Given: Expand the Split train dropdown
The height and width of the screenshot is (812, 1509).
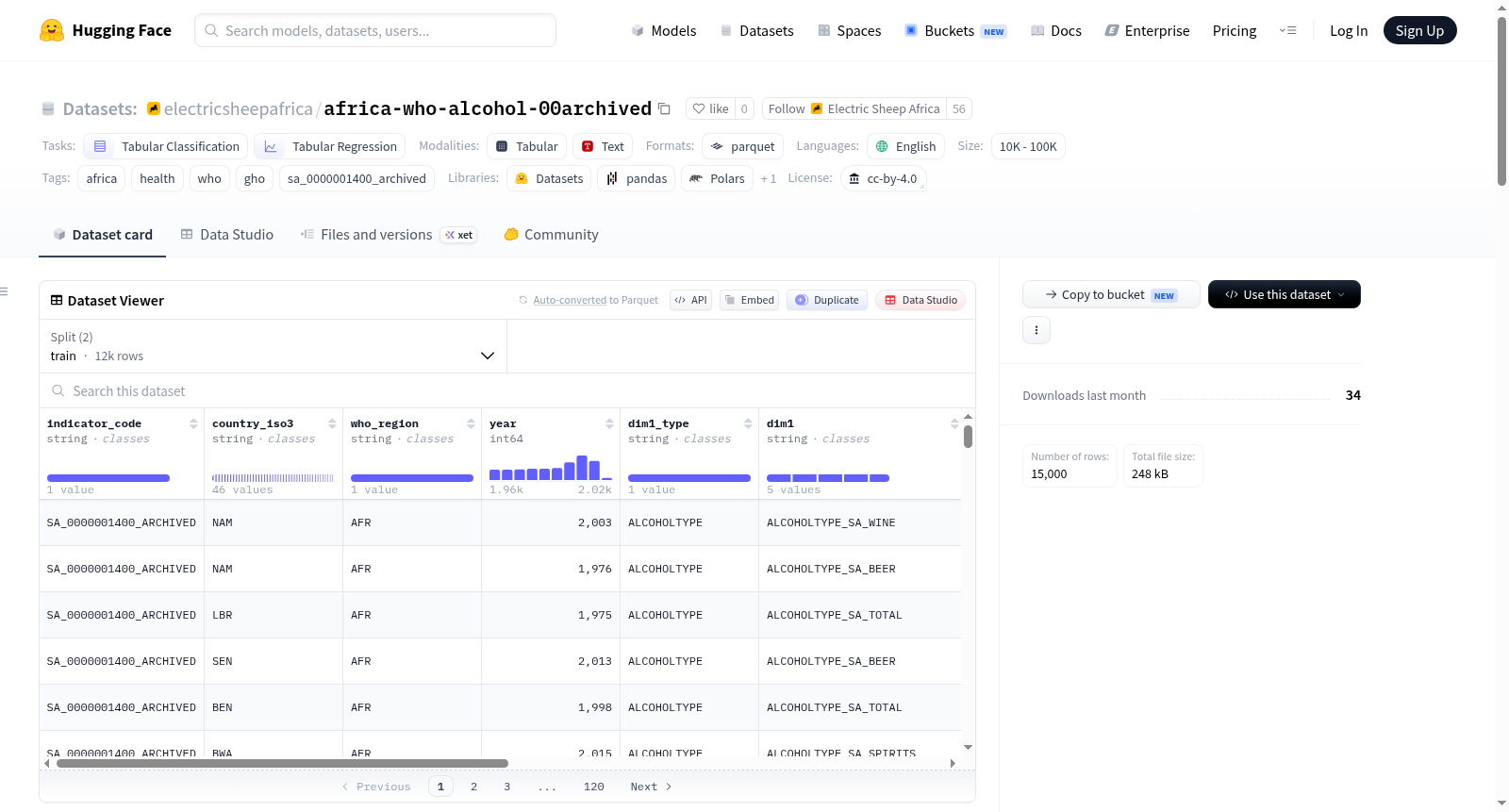Looking at the screenshot, I should 273,346.
